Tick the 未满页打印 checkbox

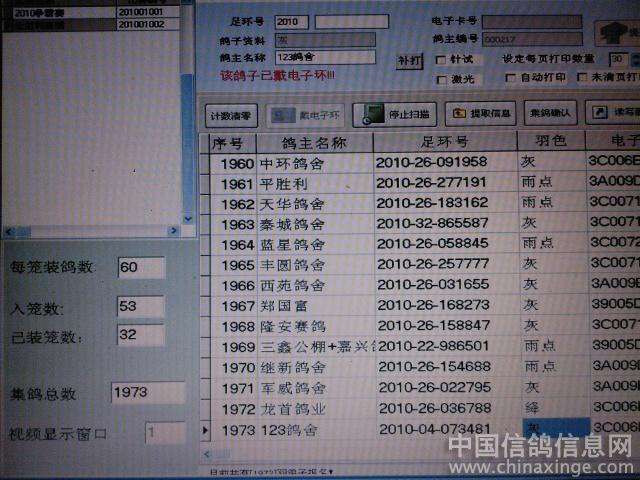click(x=580, y=78)
